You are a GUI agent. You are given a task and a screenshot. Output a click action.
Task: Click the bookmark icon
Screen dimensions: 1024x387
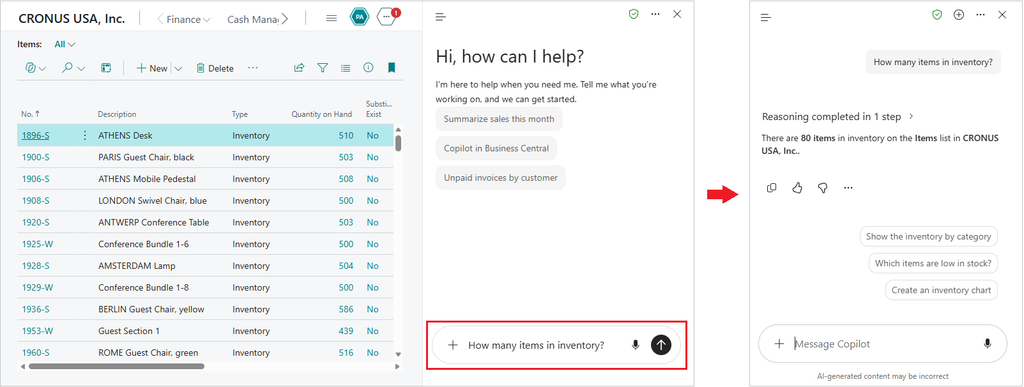391,68
